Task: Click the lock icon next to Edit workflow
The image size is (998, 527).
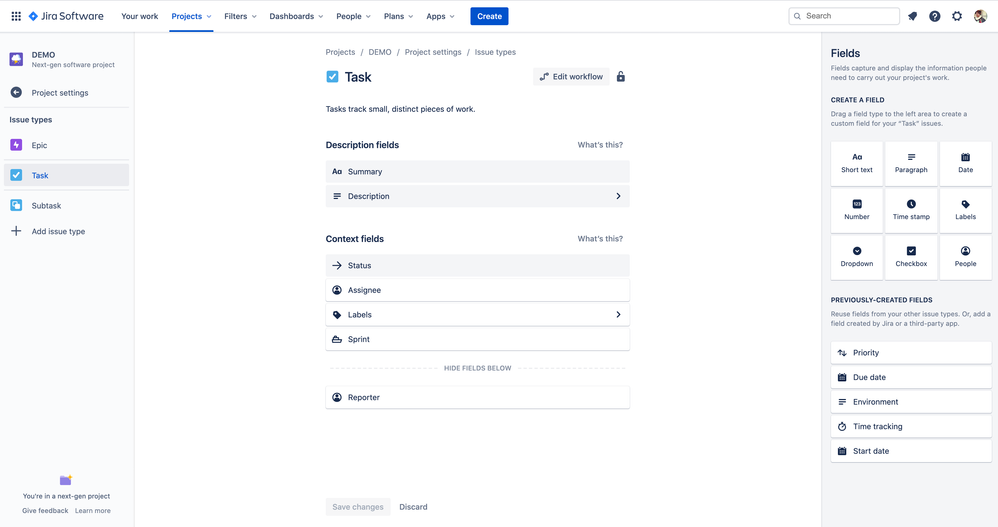Action: coord(621,76)
